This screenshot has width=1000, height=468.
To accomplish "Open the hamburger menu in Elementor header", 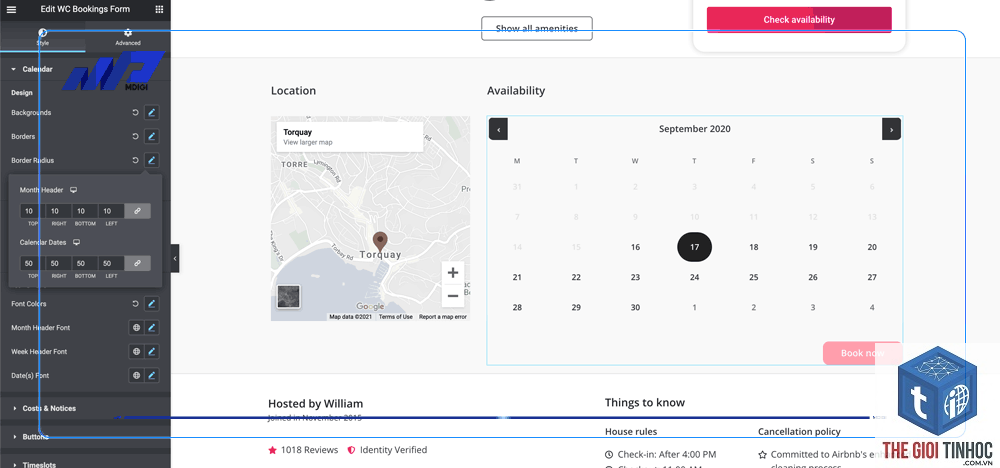I will 11,10.
